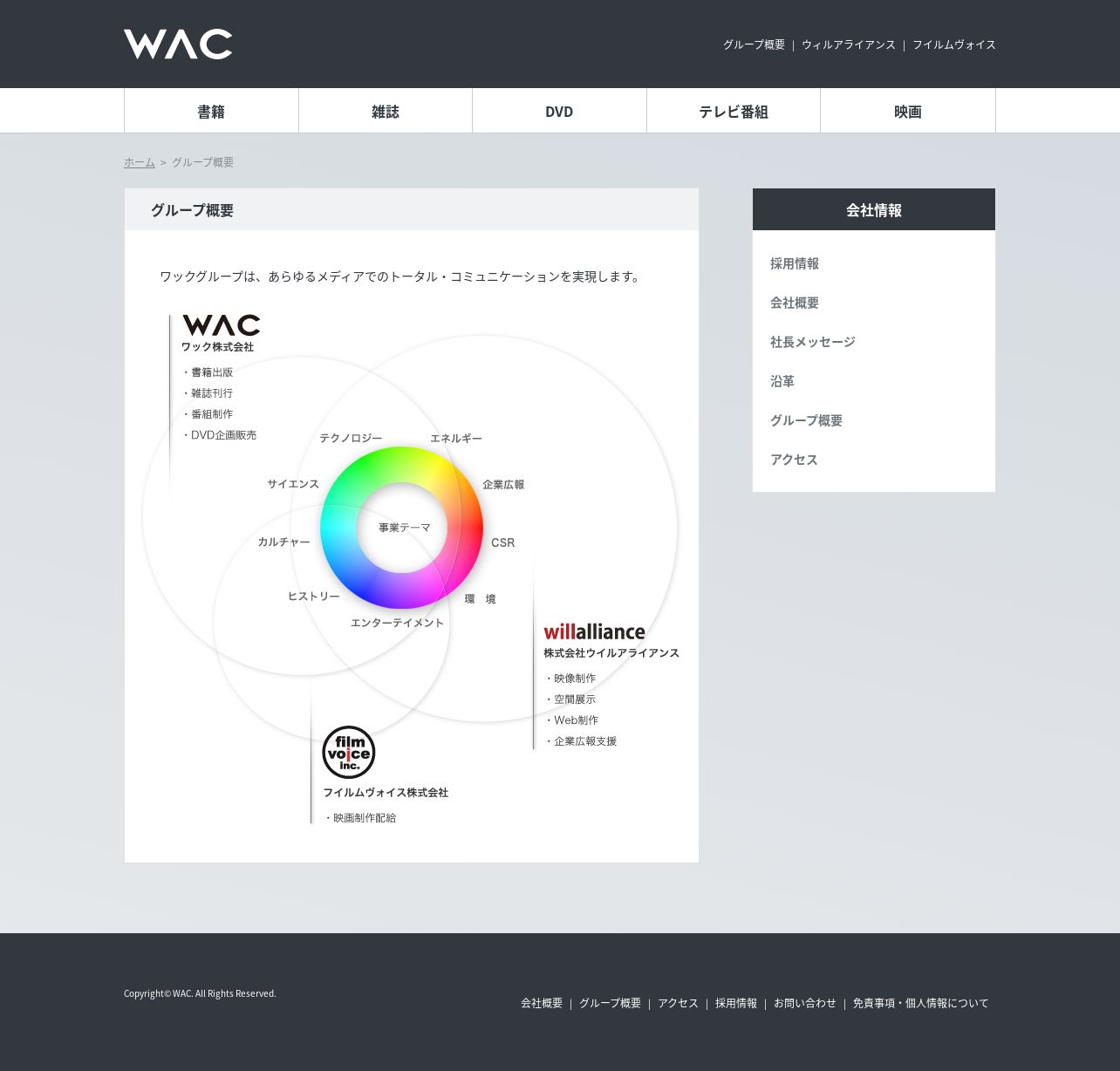Click the ワックグループは intro sentence

tap(401, 276)
